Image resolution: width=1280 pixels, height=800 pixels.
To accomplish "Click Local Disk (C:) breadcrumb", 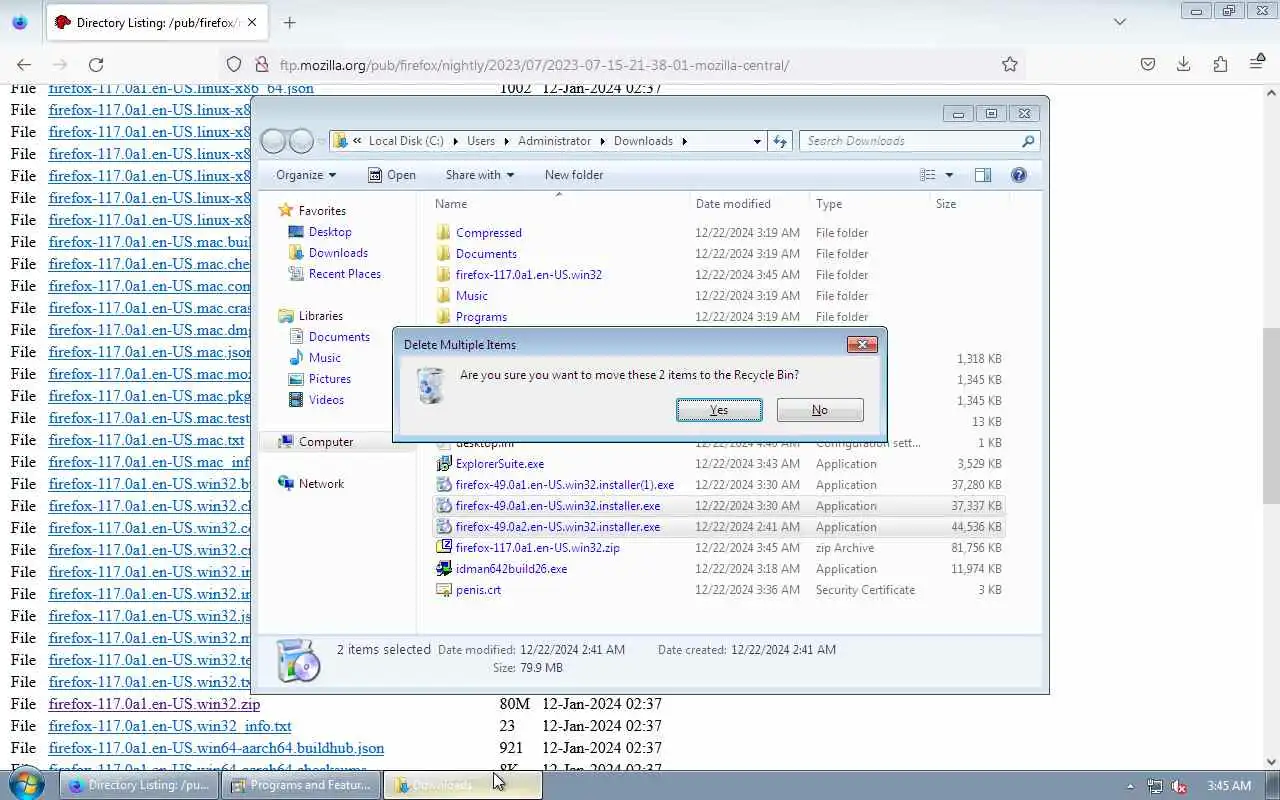I will 406,141.
